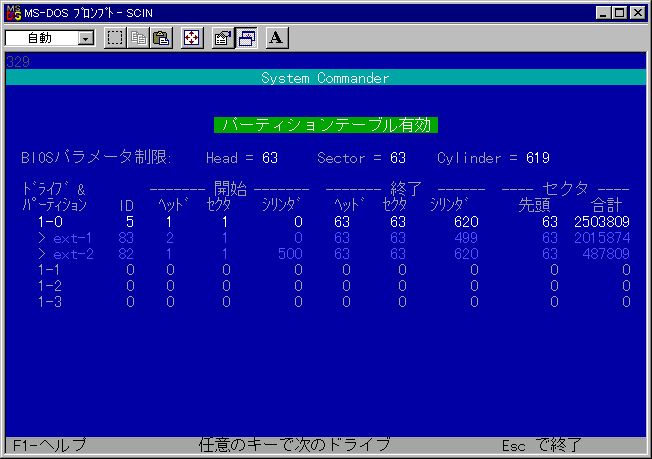652x459 pixels.
Task: Select the 1-3 partition row label
Action: [x=49, y=301]
